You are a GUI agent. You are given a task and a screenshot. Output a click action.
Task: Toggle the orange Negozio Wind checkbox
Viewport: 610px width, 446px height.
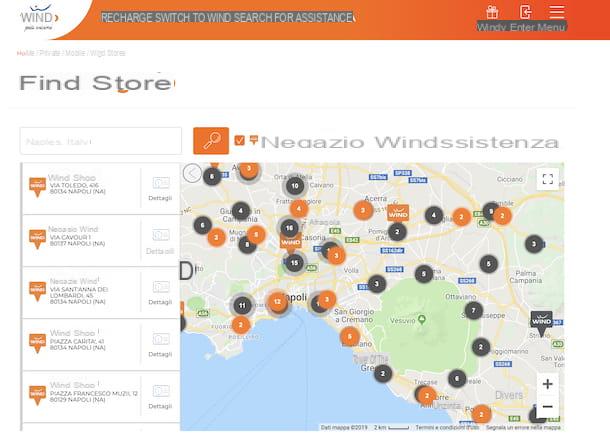coord(240,140)
